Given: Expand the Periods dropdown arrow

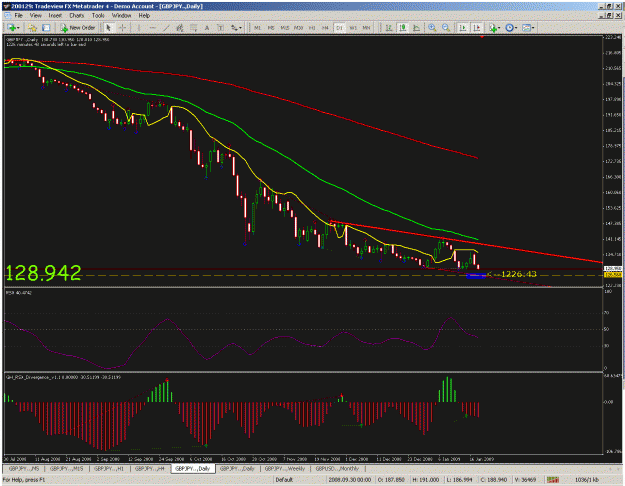Looking at the screenshot, I should pos(516,28).
